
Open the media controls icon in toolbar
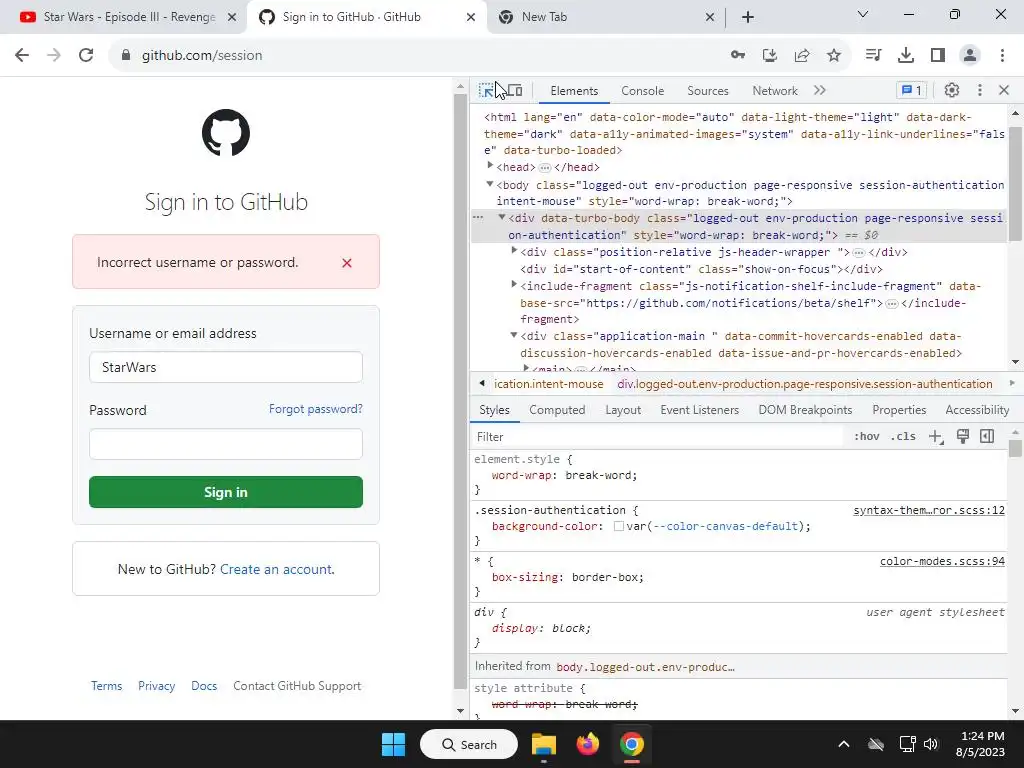pyautogui.click(x=873, y=56)
